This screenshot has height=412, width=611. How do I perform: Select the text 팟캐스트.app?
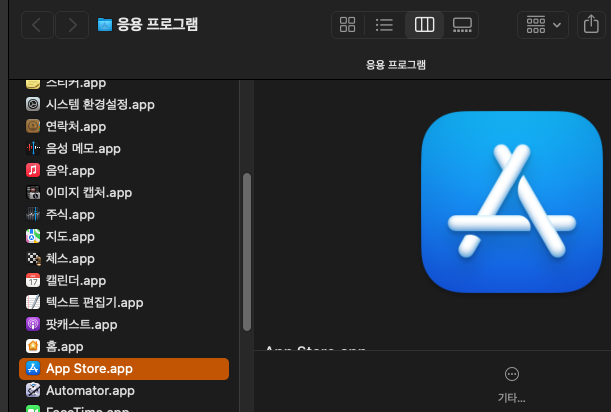coord(81,325)
